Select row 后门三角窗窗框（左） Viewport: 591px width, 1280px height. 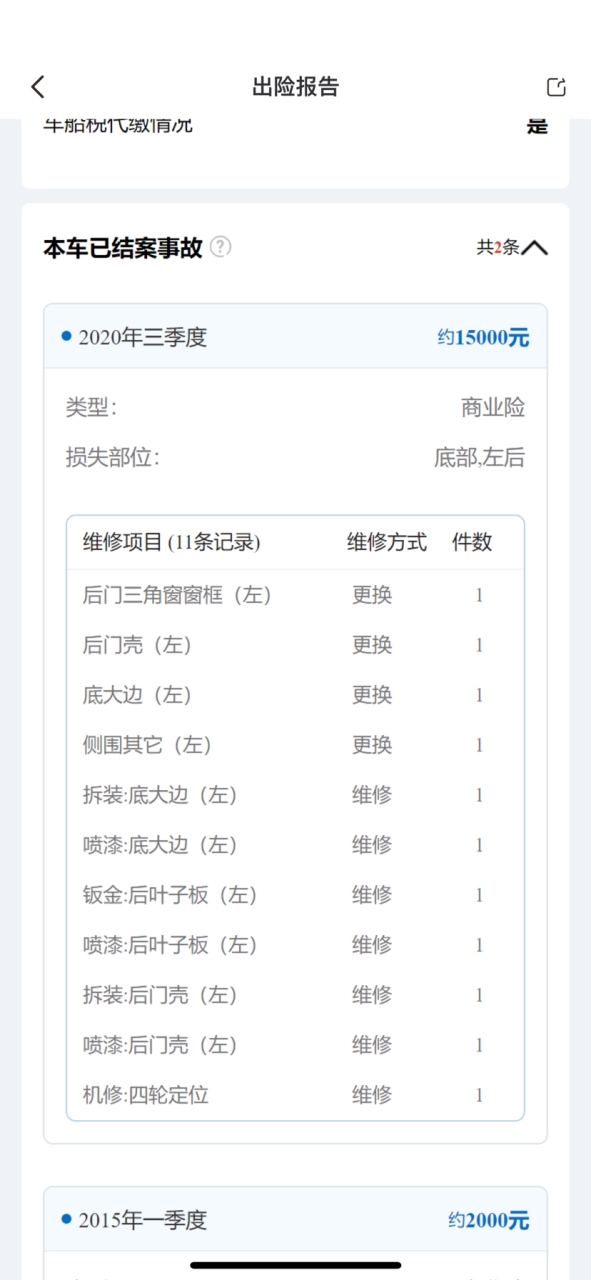295,595
